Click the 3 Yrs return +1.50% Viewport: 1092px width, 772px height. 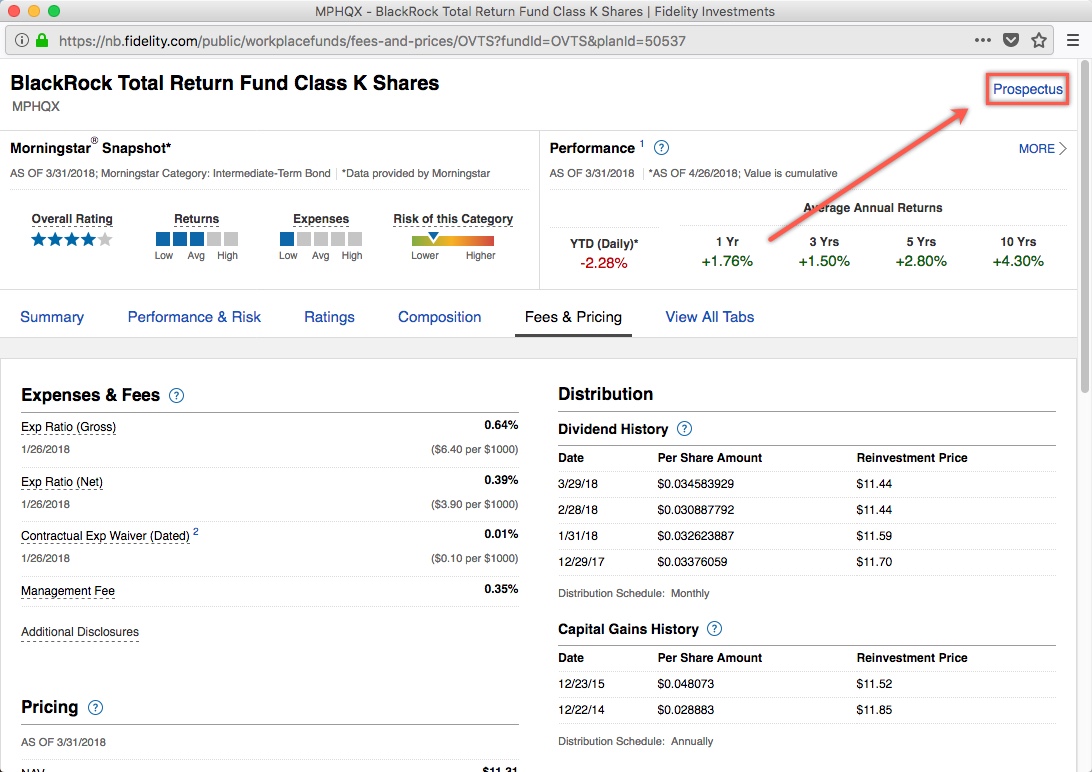click(824, 261)
